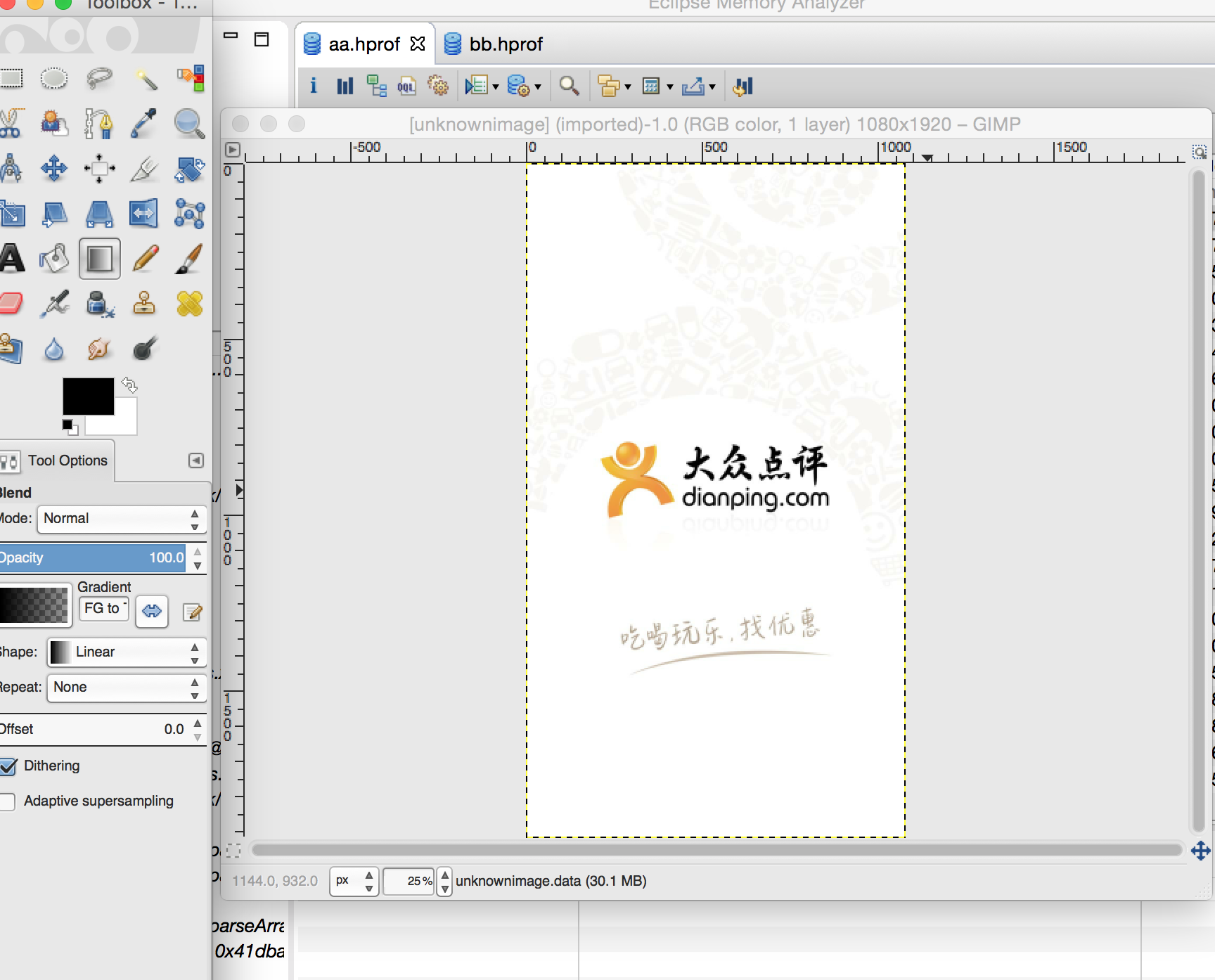Image resolution: width=1215 pixels, height=980 pixels.
Task: Select the Color Picker eyedropper tool
Action: pos(144,123)
